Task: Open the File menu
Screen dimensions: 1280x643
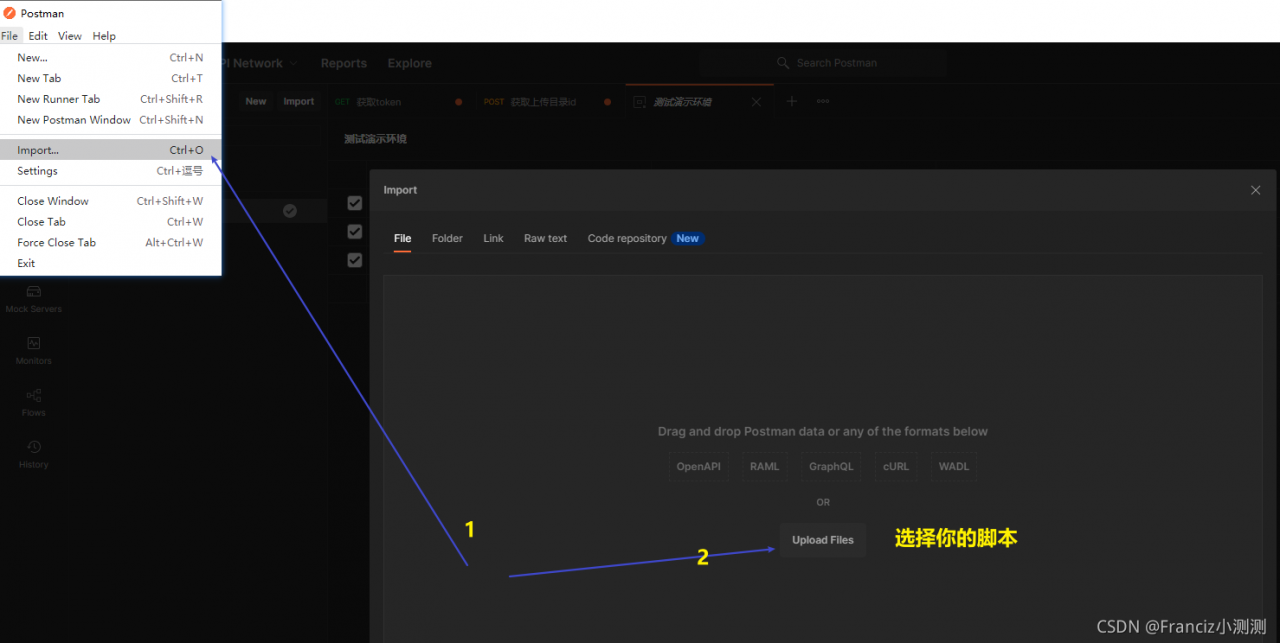Action: (x=9, y=36)
